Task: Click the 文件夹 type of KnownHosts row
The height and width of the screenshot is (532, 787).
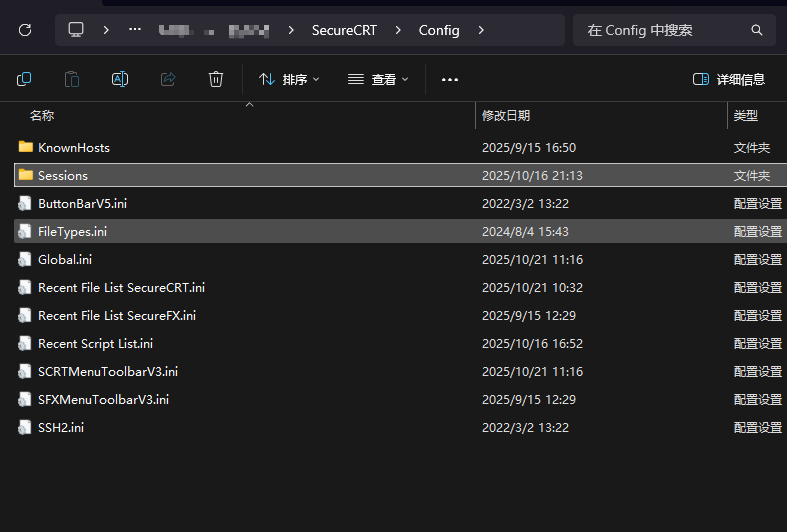Action: pyautogui.click(x=751, y=148)
